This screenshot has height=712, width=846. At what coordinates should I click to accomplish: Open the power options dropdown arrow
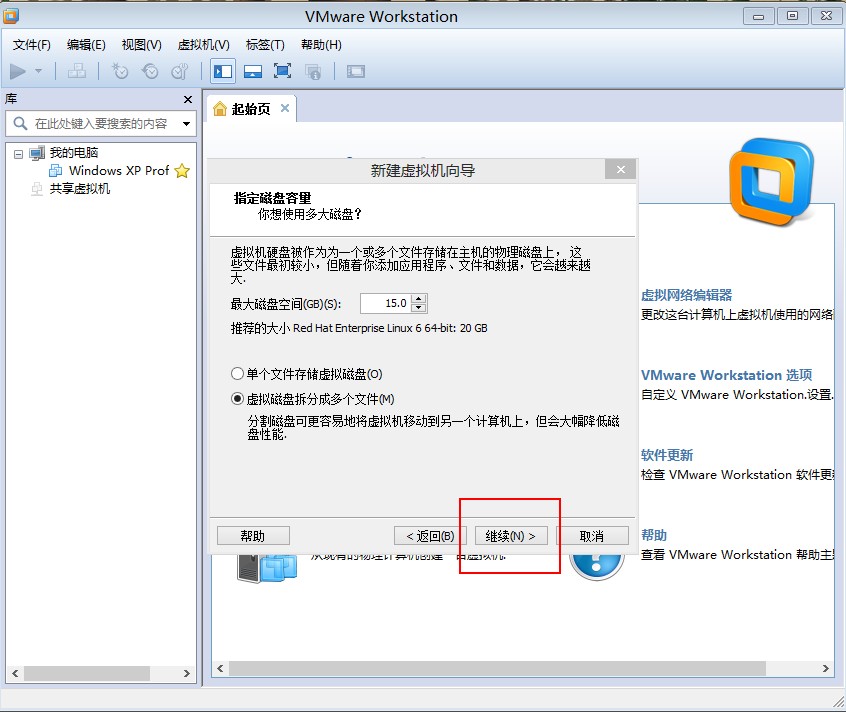[x=38, y=71]
